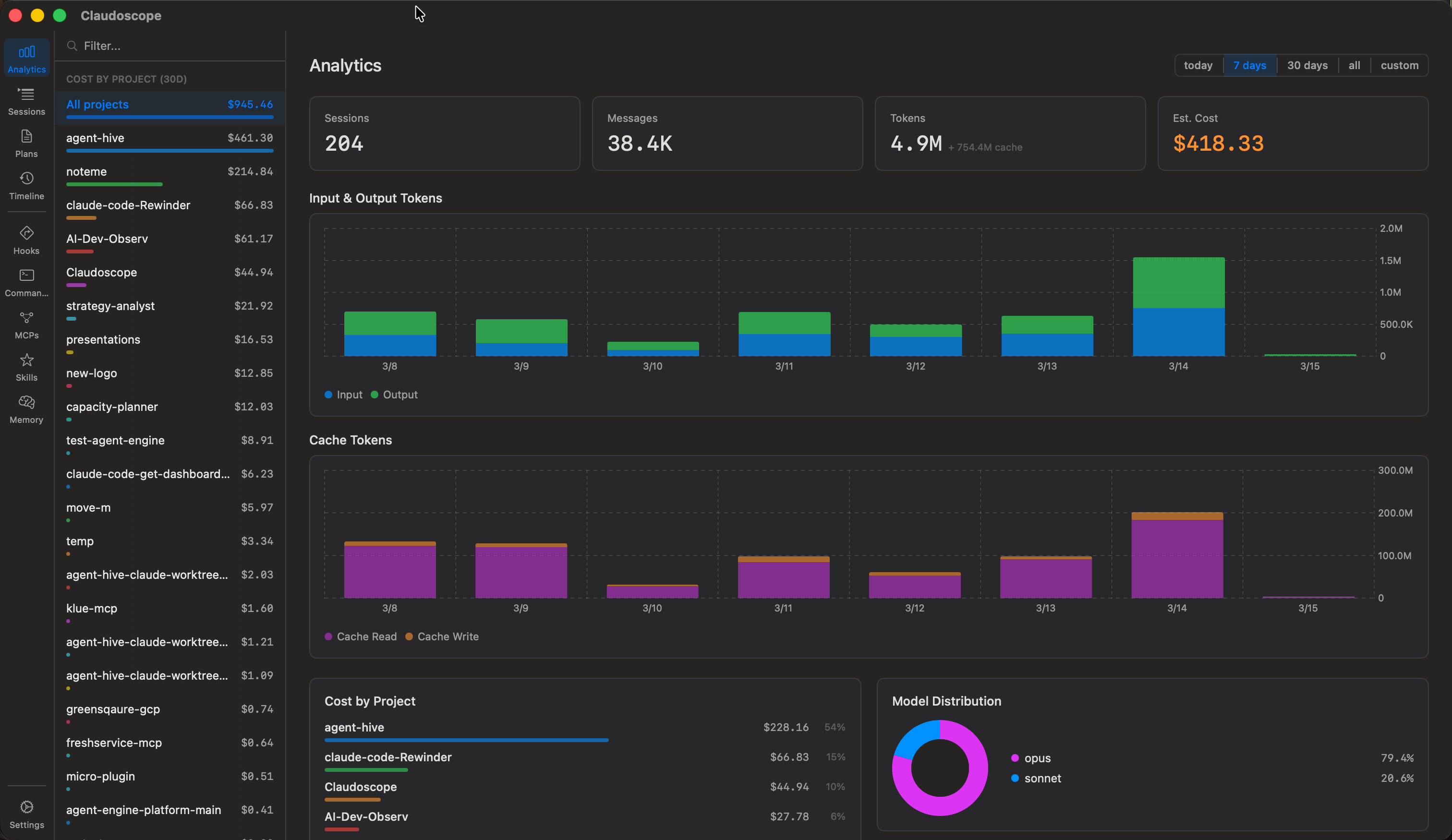The width and height of the screenshot is (1452, 840).
Task: Select the capacity-planner project
Action: [170, 410]
